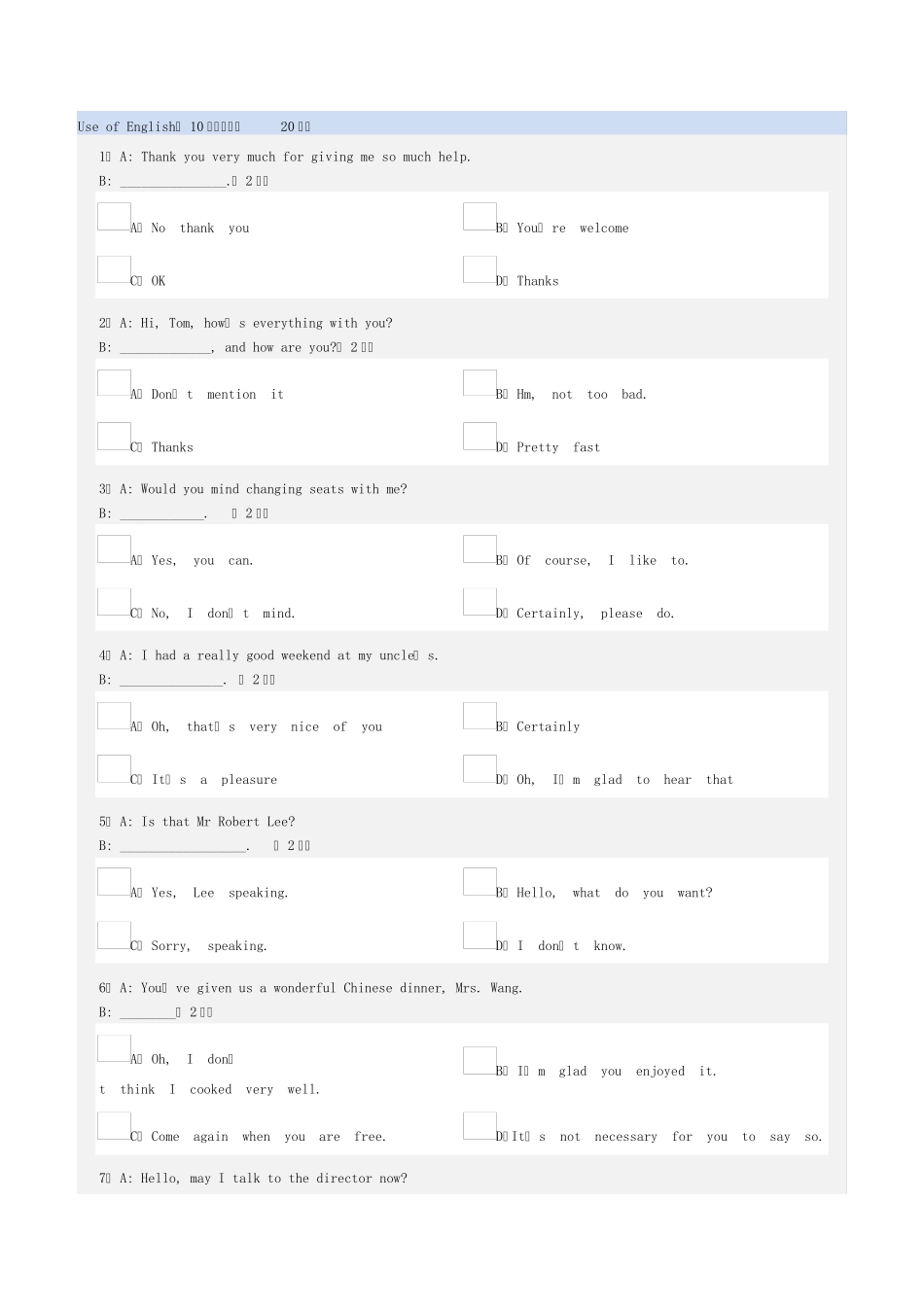This screenshot has width=924, height=1307.
Task: Select 'Oh, that's very nice of you'
Action: click(x=114, y=716)
